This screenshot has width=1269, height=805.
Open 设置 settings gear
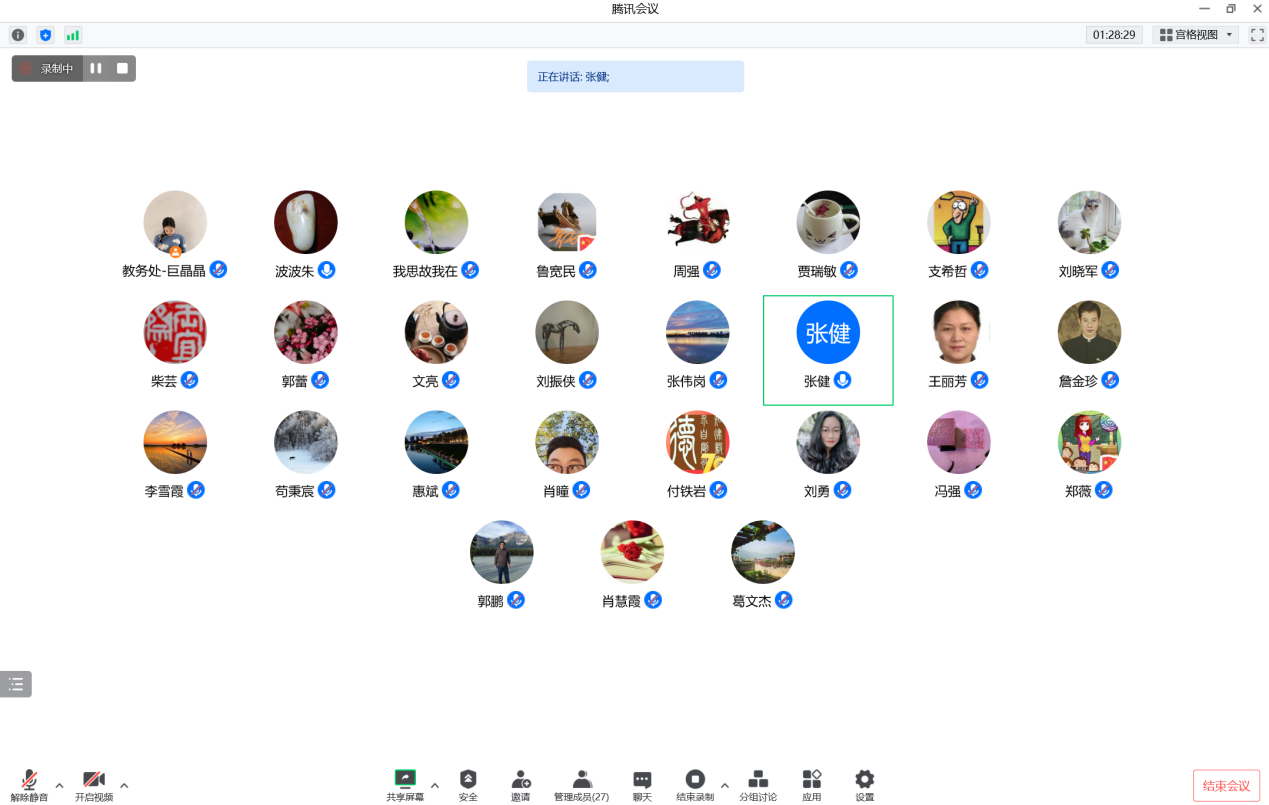[865, 785]
